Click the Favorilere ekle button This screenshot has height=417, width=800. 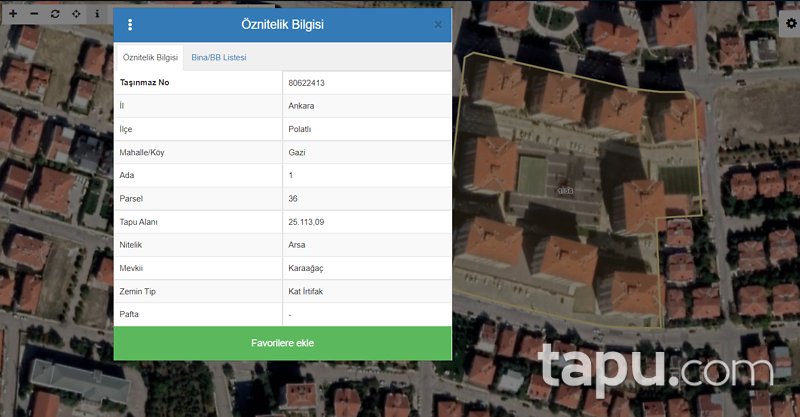point(282,343)
